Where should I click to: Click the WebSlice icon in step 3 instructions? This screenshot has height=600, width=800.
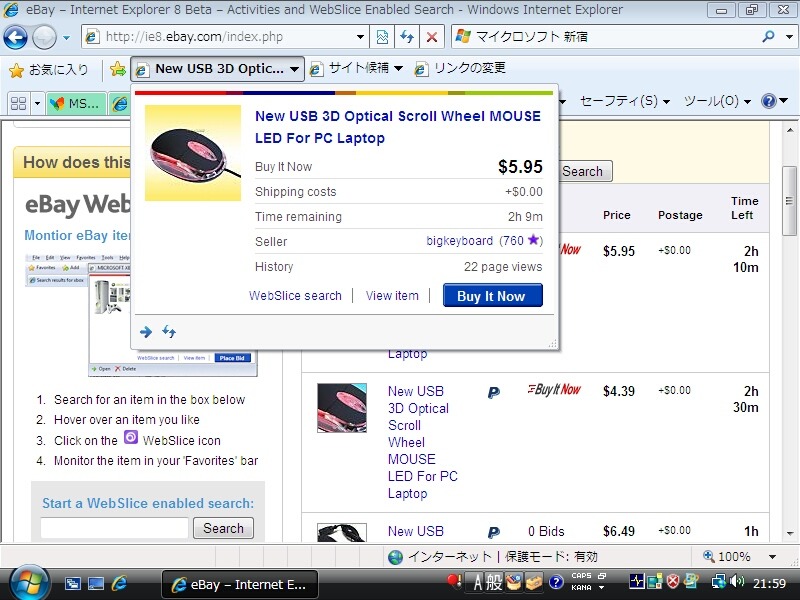tap(131, 438)
